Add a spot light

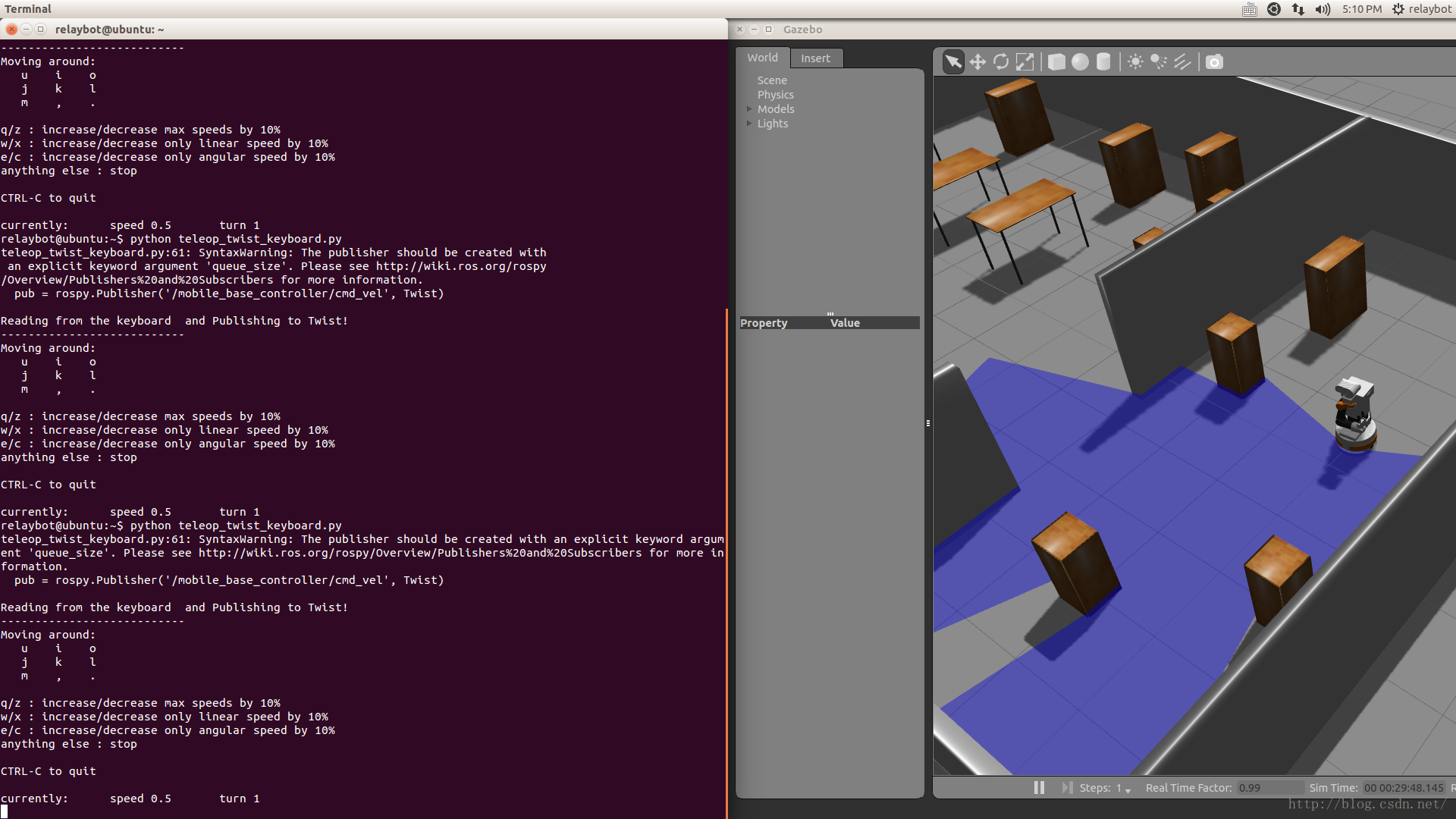click(x=1159, y=62)
